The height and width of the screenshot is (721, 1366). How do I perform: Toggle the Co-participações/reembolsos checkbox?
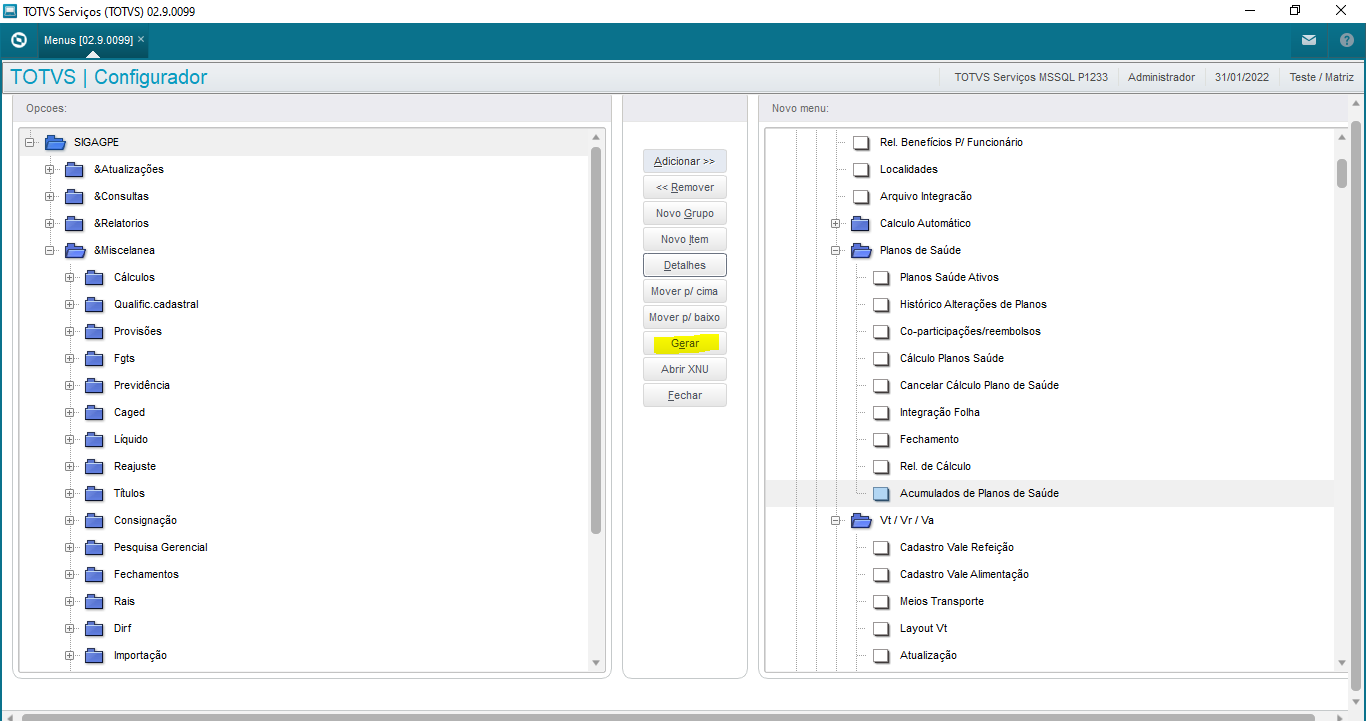tap(881, 331)
